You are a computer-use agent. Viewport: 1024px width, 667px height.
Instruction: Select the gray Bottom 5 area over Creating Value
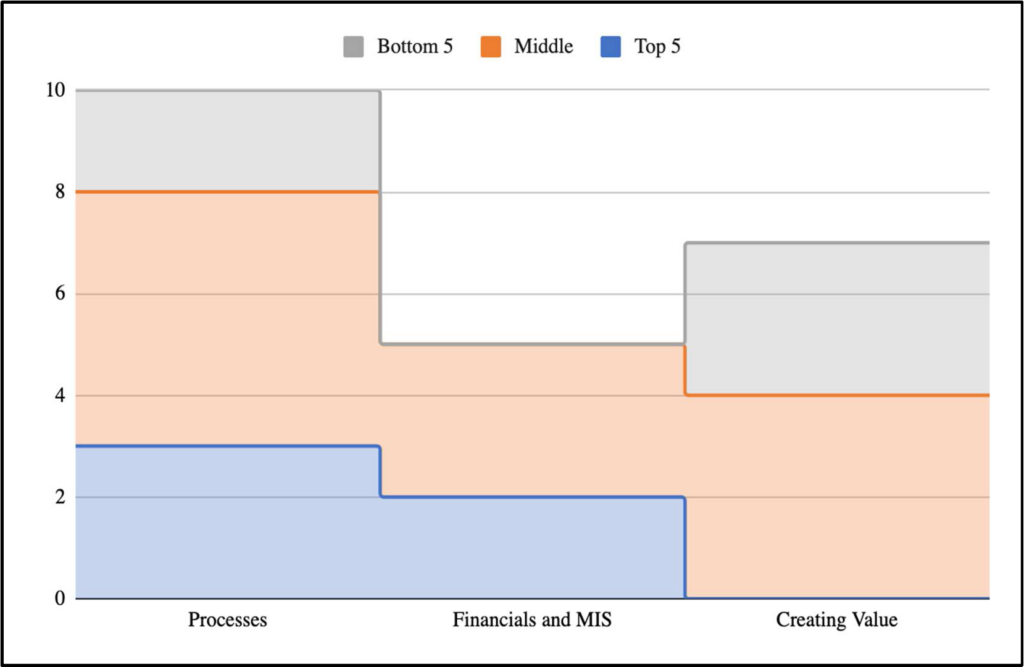(x=837, y=319)
